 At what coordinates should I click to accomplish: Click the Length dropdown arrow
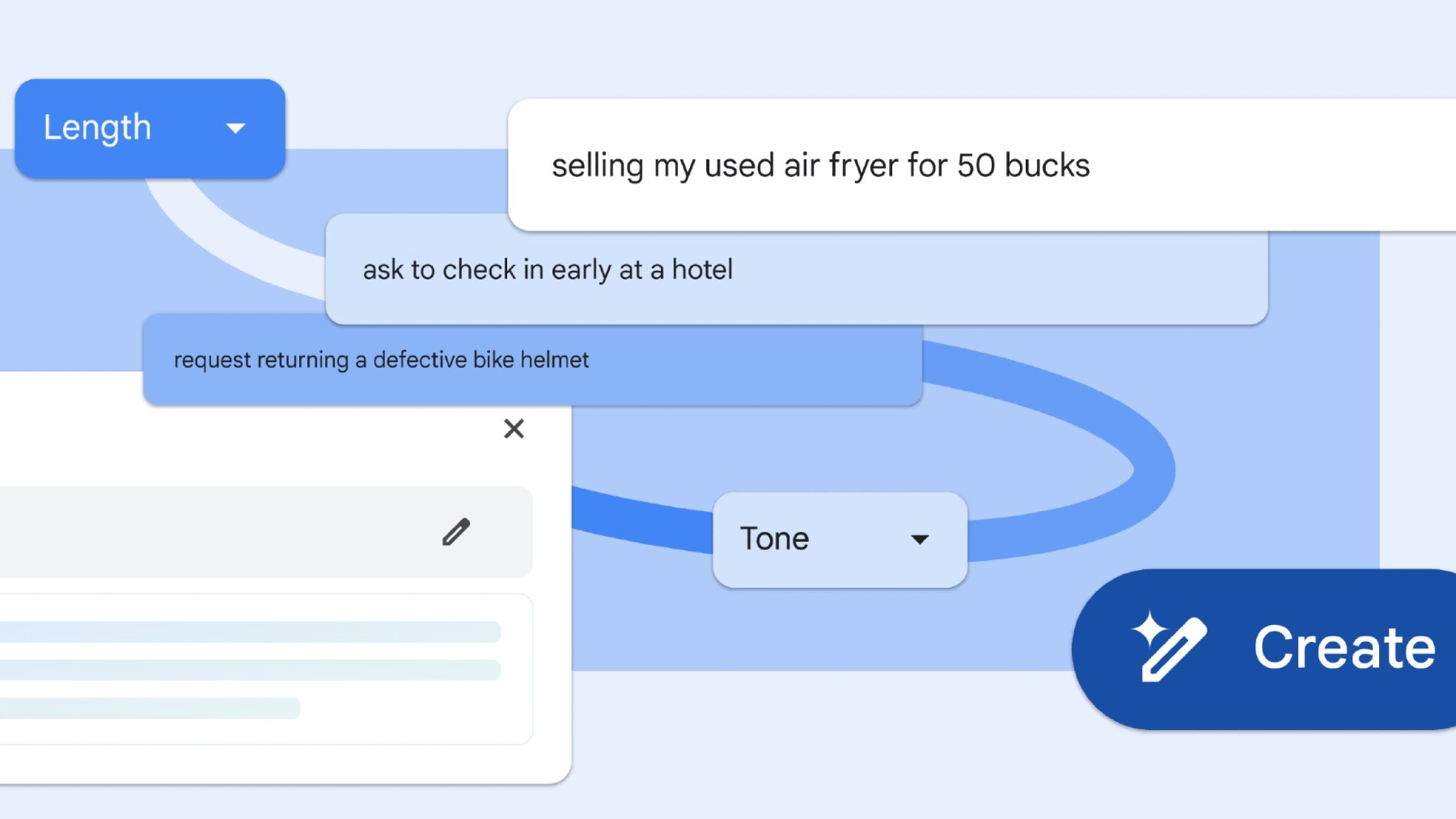click(236, 129)
